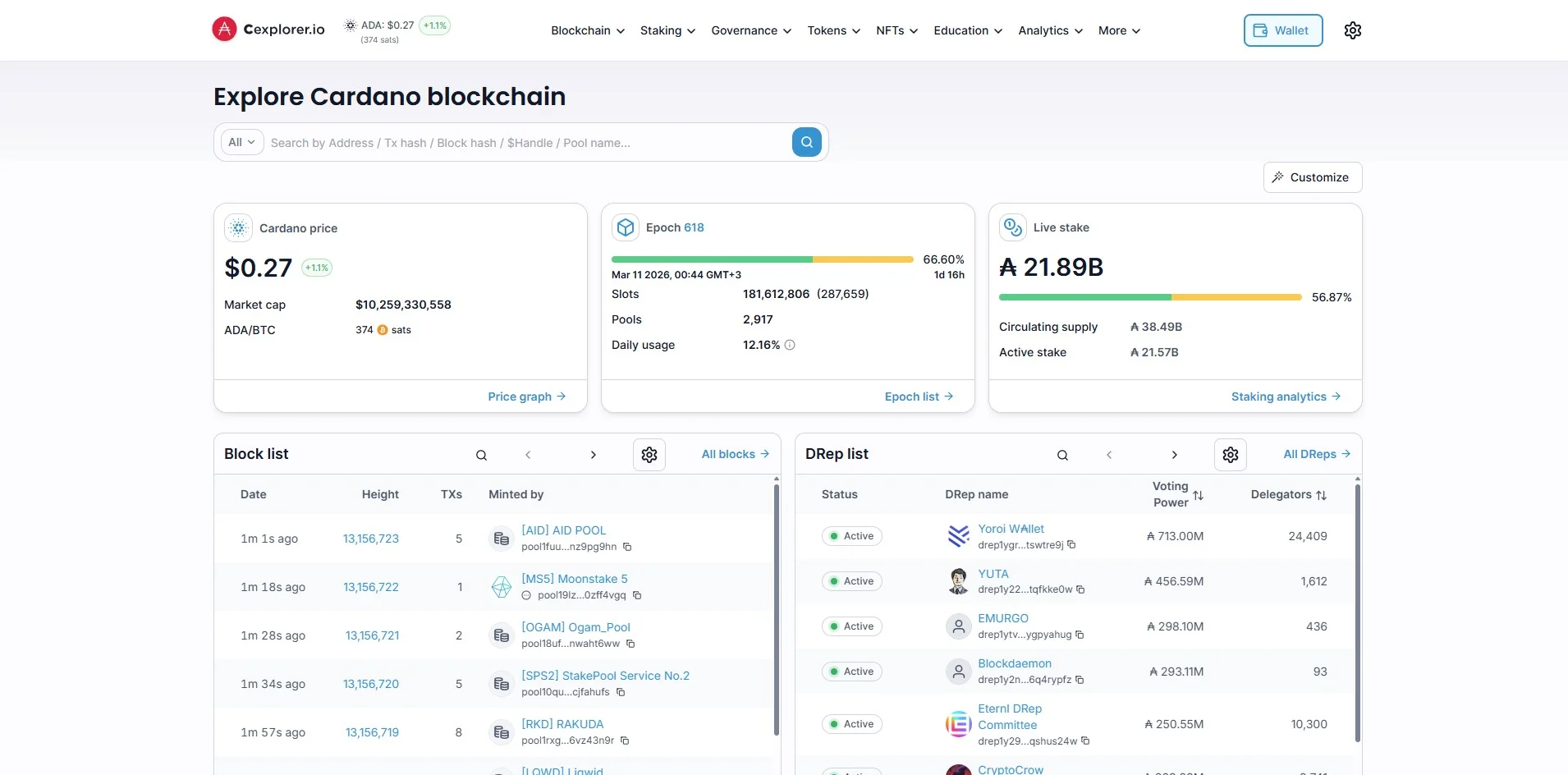Image resolution: width=1568 pixels, height=775 pixels.
Task: Expand the Analytics menu
Action: click(x=1051, y=30)
